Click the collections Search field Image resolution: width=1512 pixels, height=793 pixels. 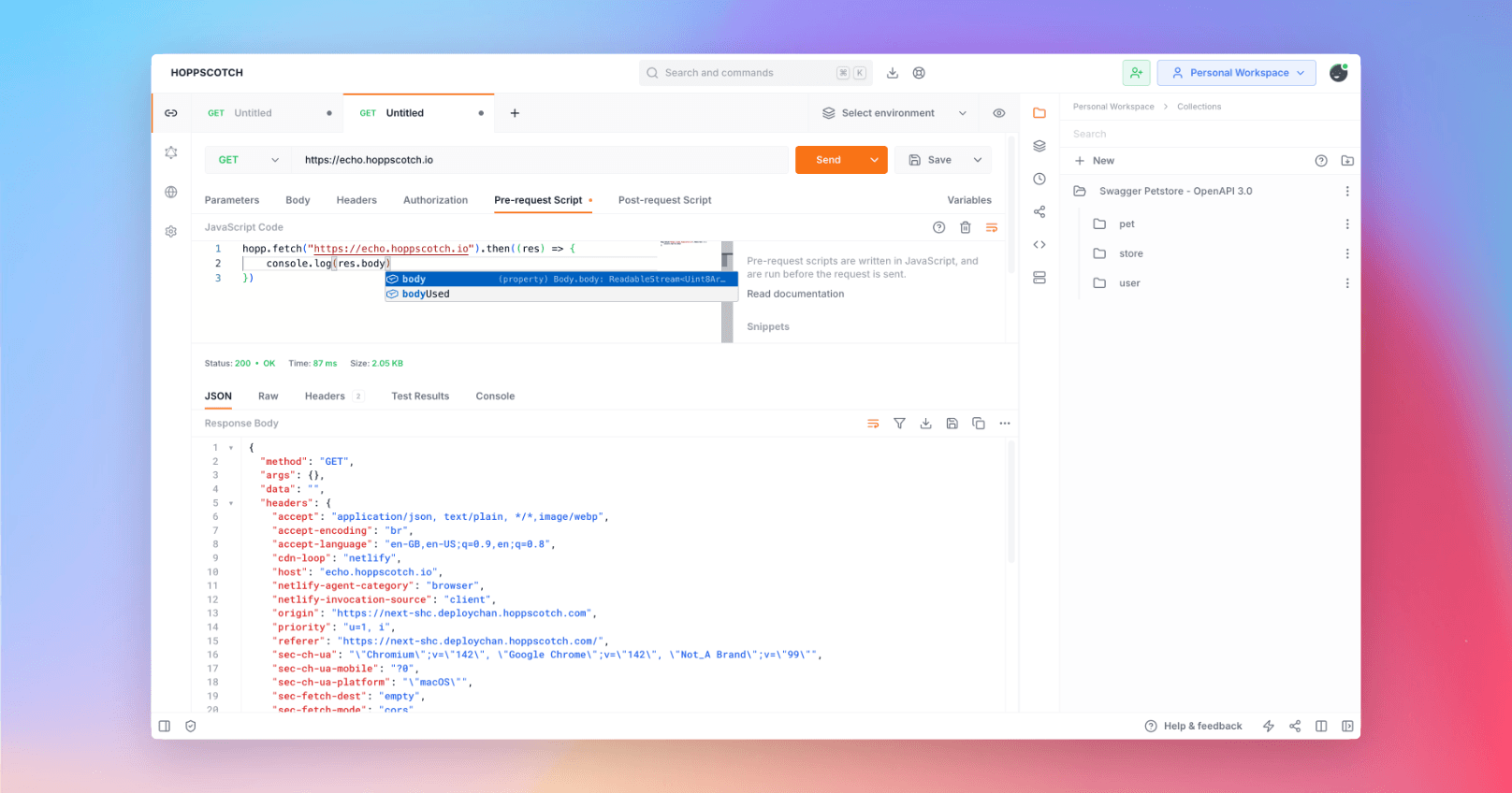click(x=1210, y=134)
